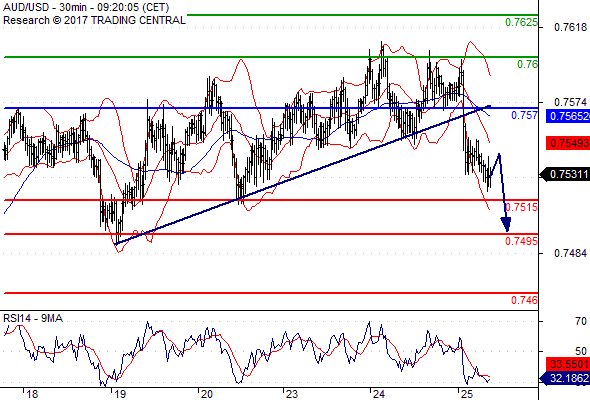Select the blue 32.1862 RSI value tag

[565, 378]
